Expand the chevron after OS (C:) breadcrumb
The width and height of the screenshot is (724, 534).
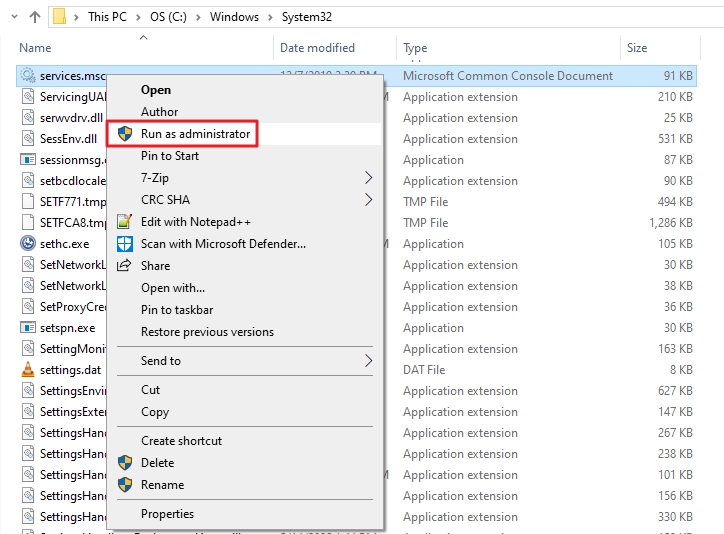[x=198, y=18]
